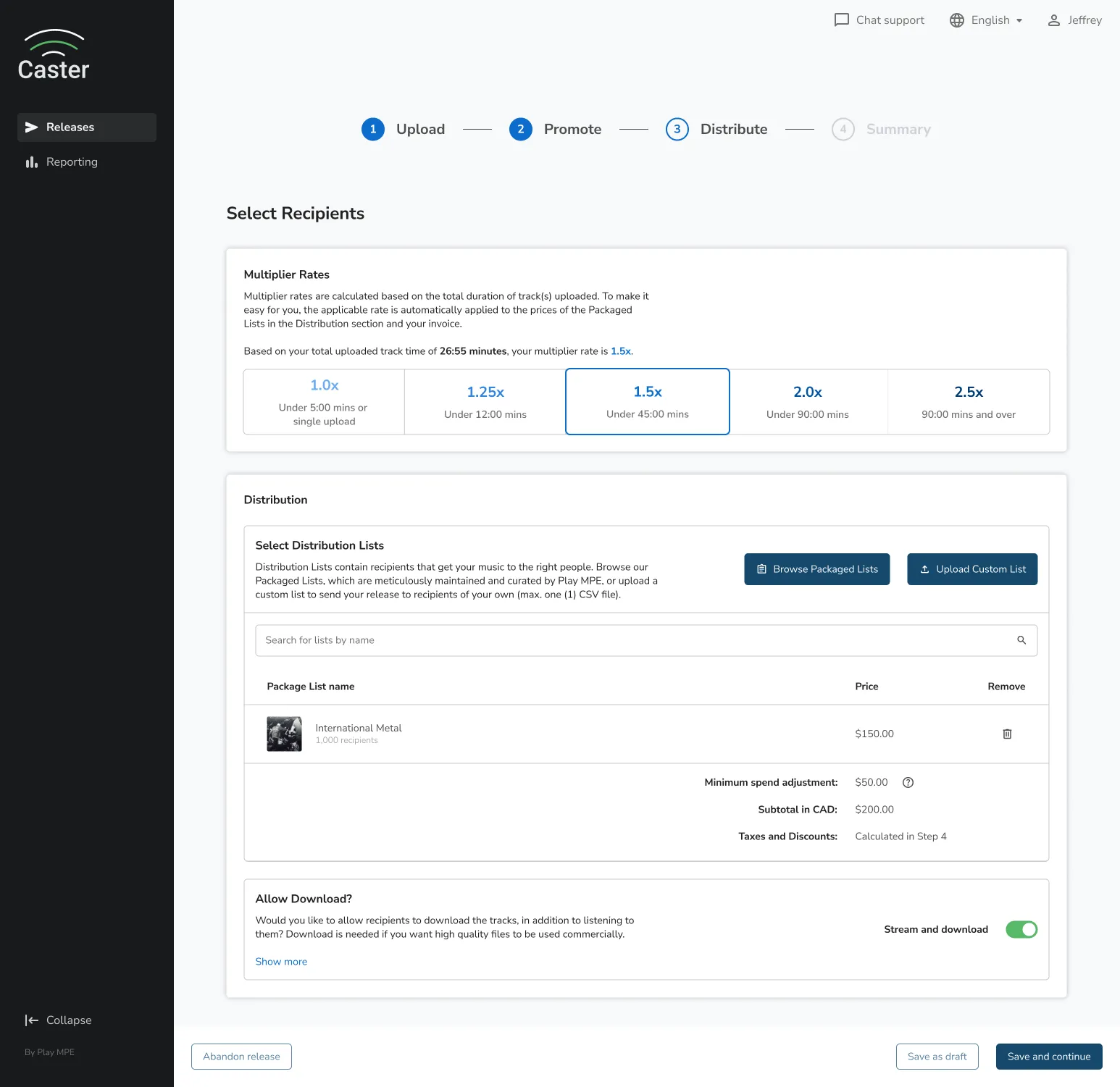The image size is (1120, 1087).
Task: Click the globe language icon
Action: pyautogui.click(x=956, y=20)
